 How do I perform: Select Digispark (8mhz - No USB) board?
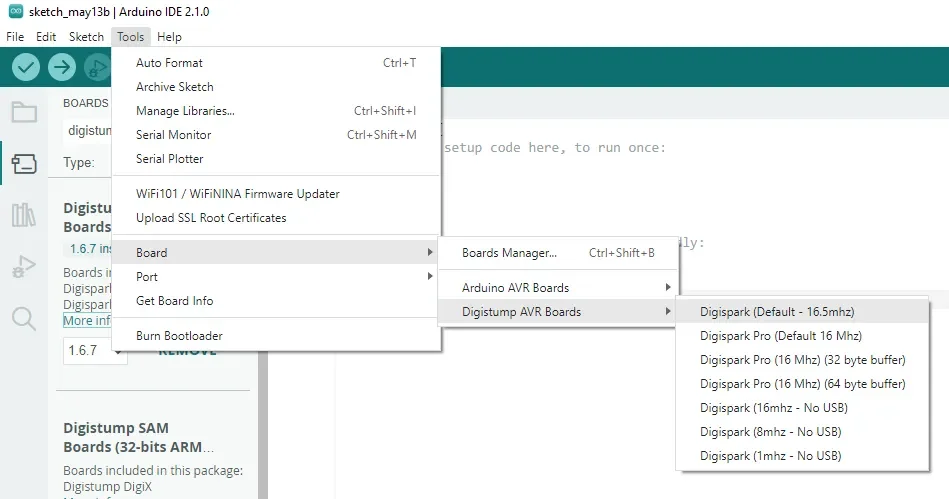(x=802, y=432)
